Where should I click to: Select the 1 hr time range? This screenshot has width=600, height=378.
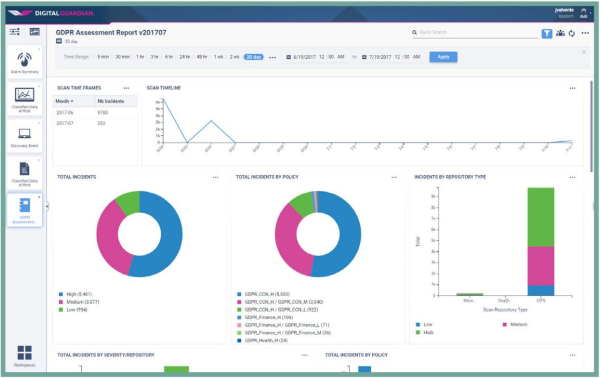pyautogui.click(x=140, y=57)
